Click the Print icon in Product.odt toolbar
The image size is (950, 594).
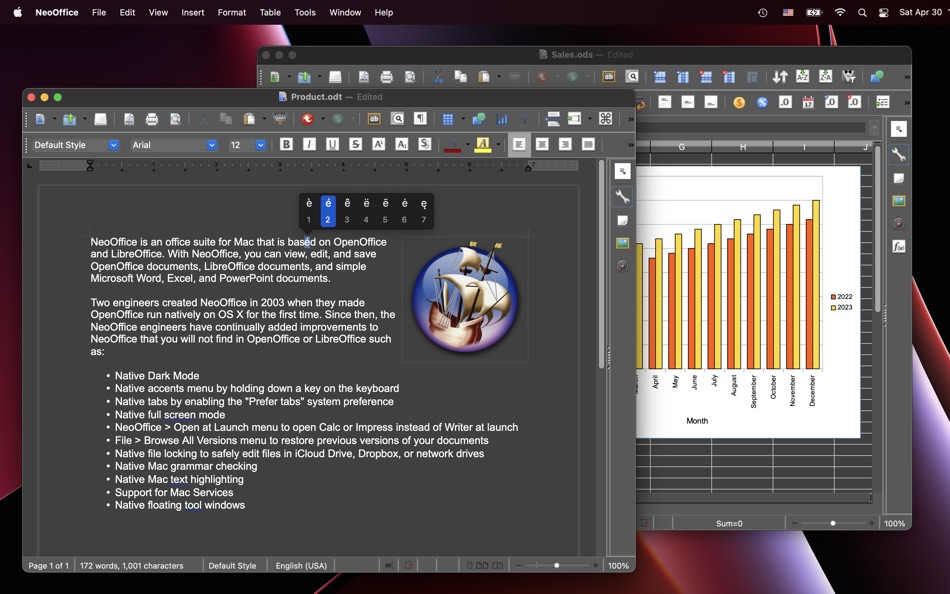tap(152, 119)
